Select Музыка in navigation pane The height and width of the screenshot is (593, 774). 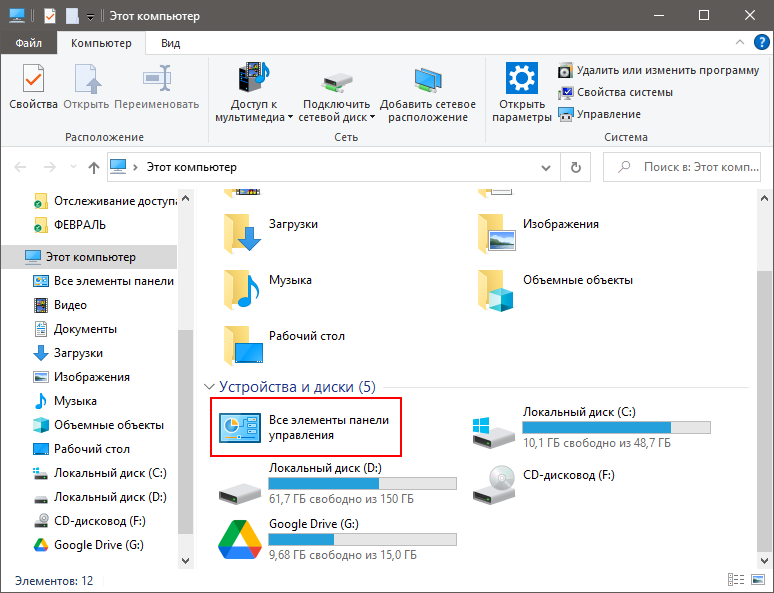point(65,401)
